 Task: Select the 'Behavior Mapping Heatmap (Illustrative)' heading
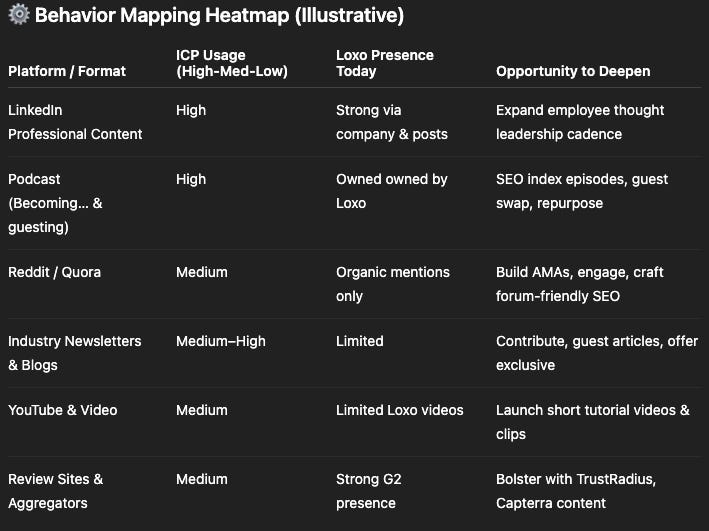(219, 15)
